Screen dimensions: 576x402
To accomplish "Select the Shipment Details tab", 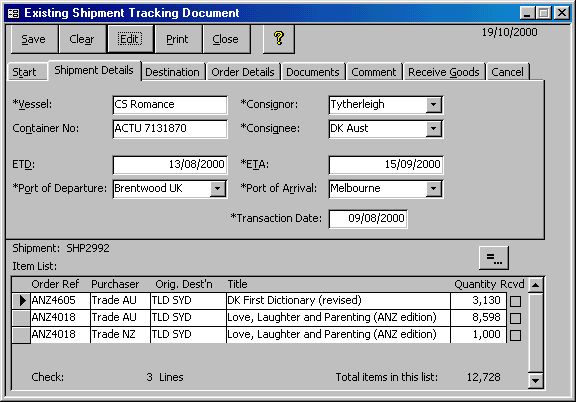I will click(94, 70).
